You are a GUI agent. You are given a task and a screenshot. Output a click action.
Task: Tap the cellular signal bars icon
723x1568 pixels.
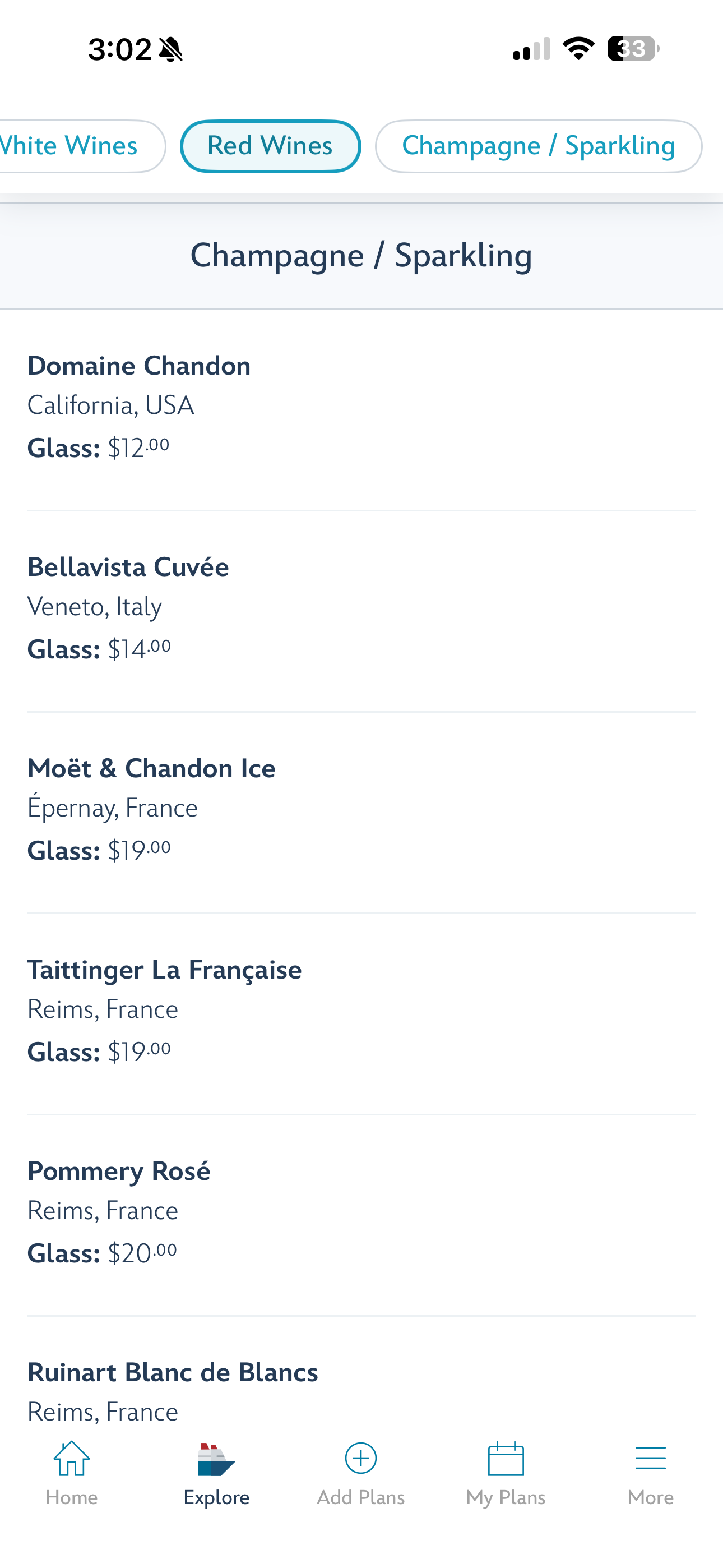pyautogui.click(x=531, y=49)
